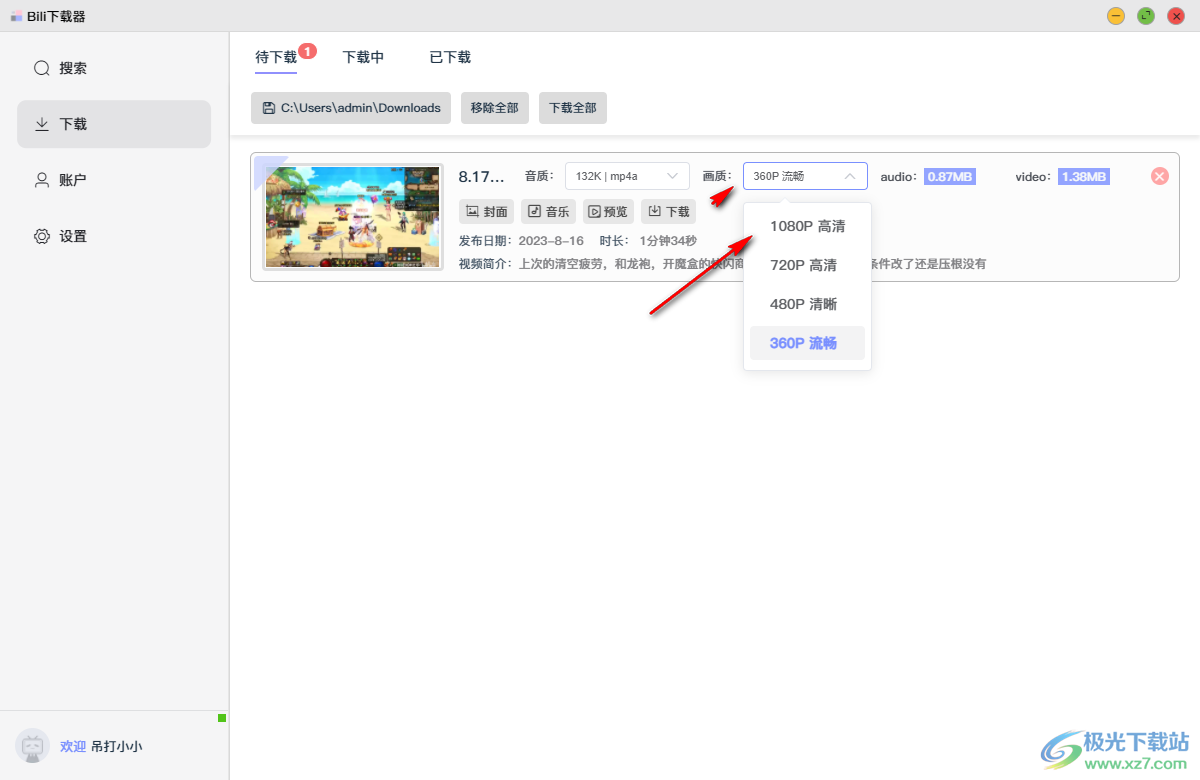Click the video size 1.38MB label
1200x780 pixels.
coord(1083,176)
